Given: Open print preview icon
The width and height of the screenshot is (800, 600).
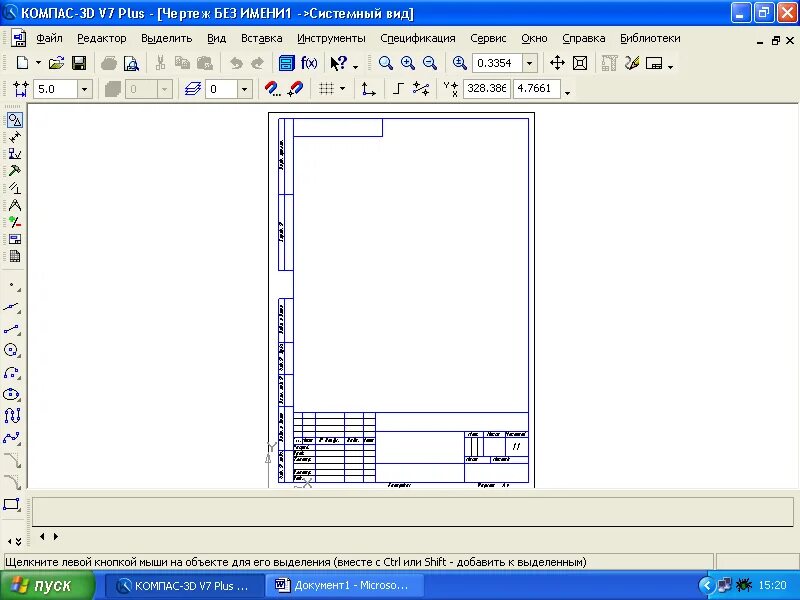Looking at the screenshot, I should tap(132, 63).
